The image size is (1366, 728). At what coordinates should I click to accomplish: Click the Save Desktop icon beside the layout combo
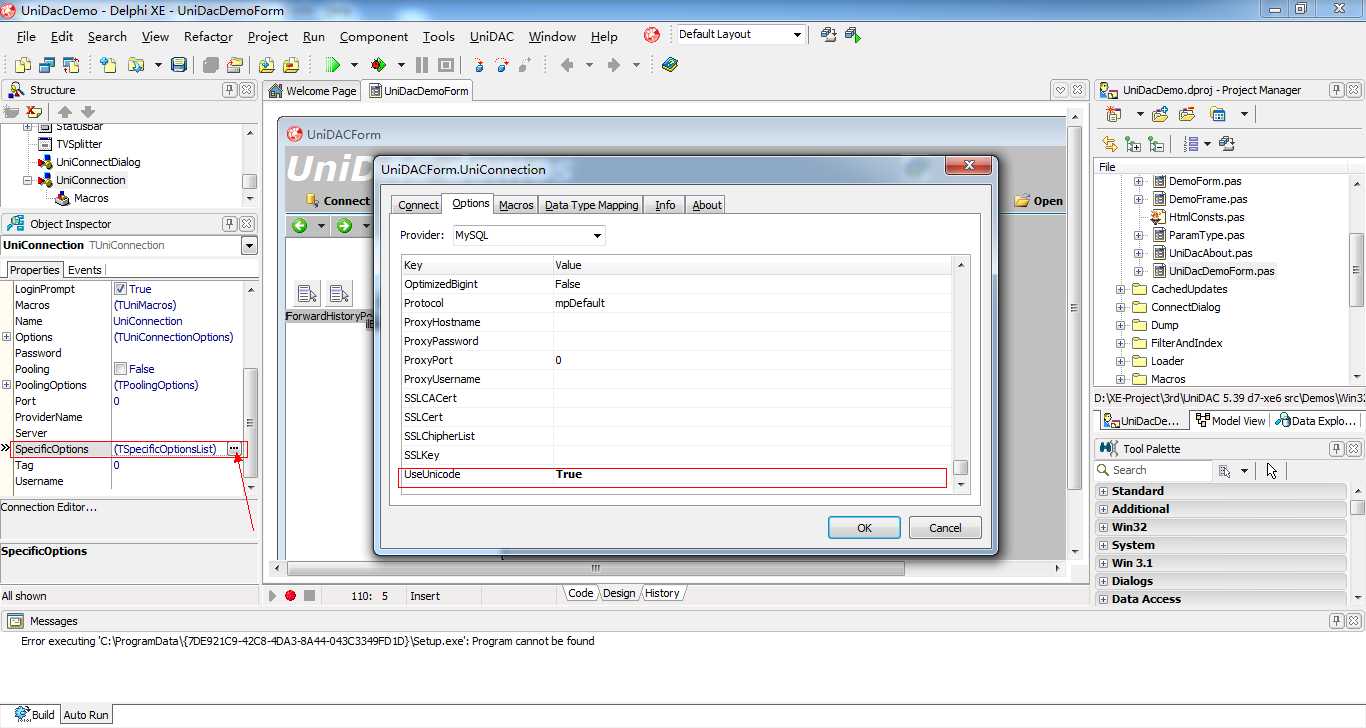[828, 35]
